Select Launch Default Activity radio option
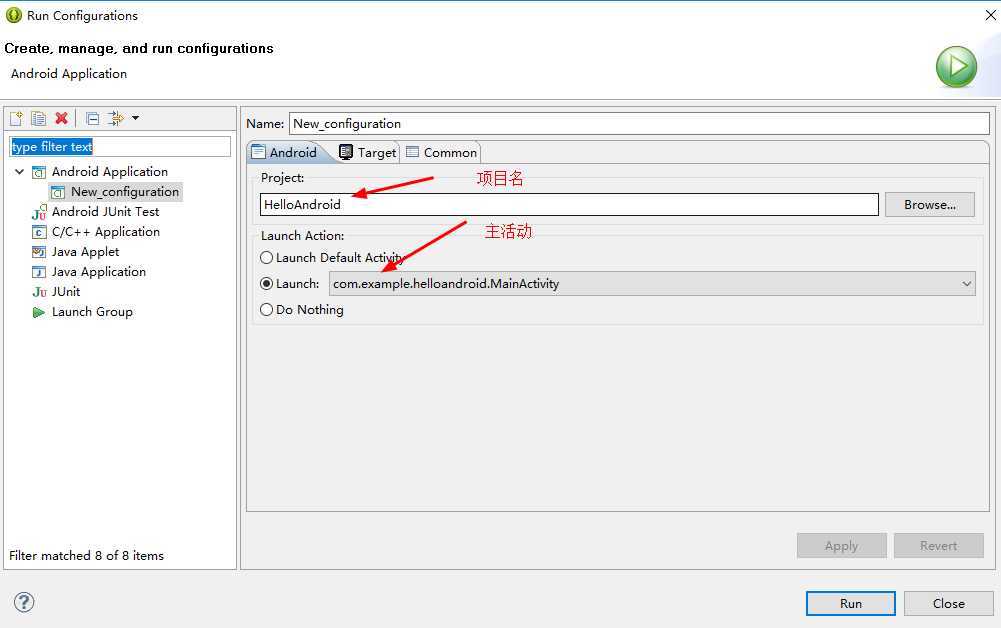The width and height of the screenshot is (1001, 628). (267, 258)
